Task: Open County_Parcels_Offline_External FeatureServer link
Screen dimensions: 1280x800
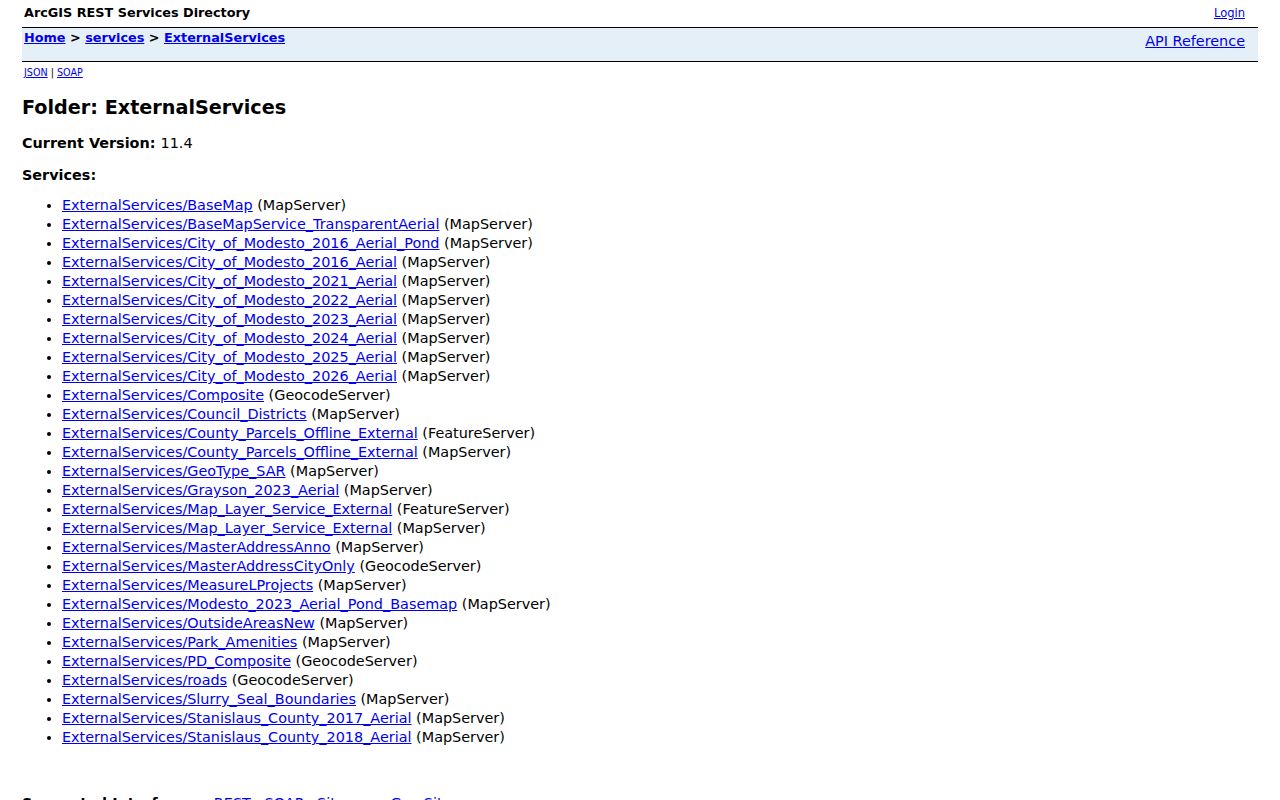Action: [240, 433]
